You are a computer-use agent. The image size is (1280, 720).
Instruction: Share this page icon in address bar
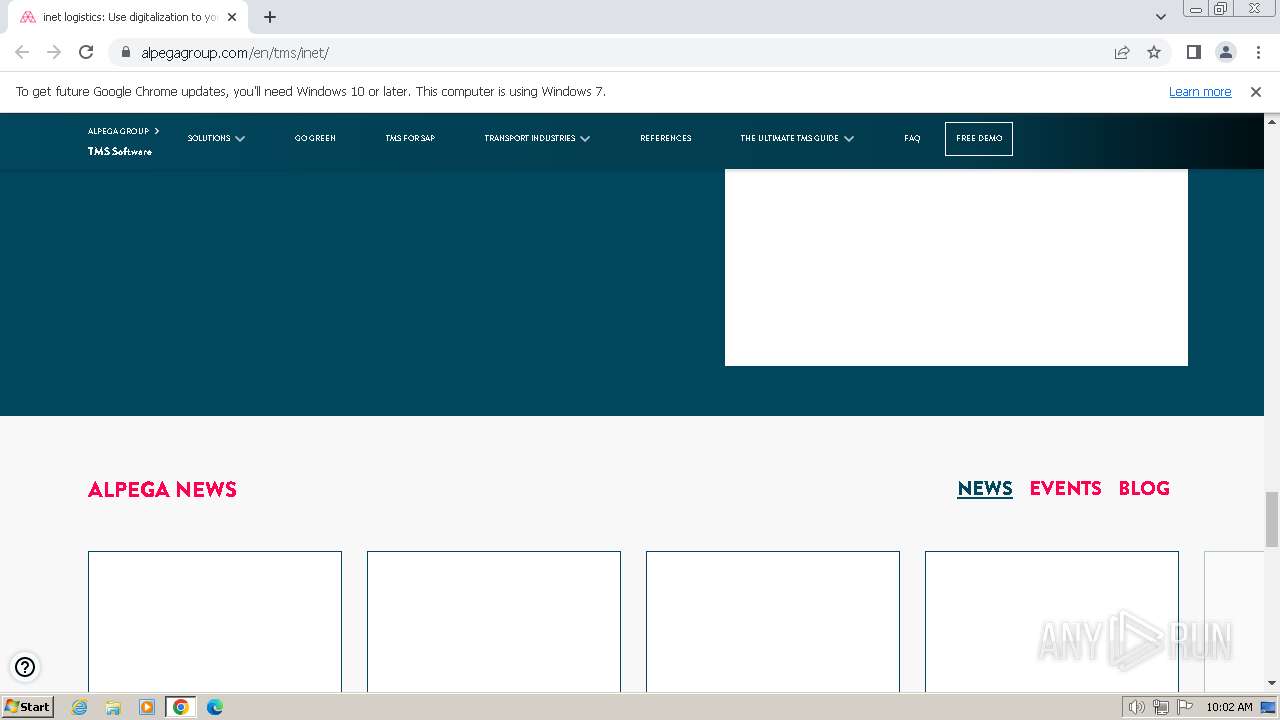(1122, 52)
